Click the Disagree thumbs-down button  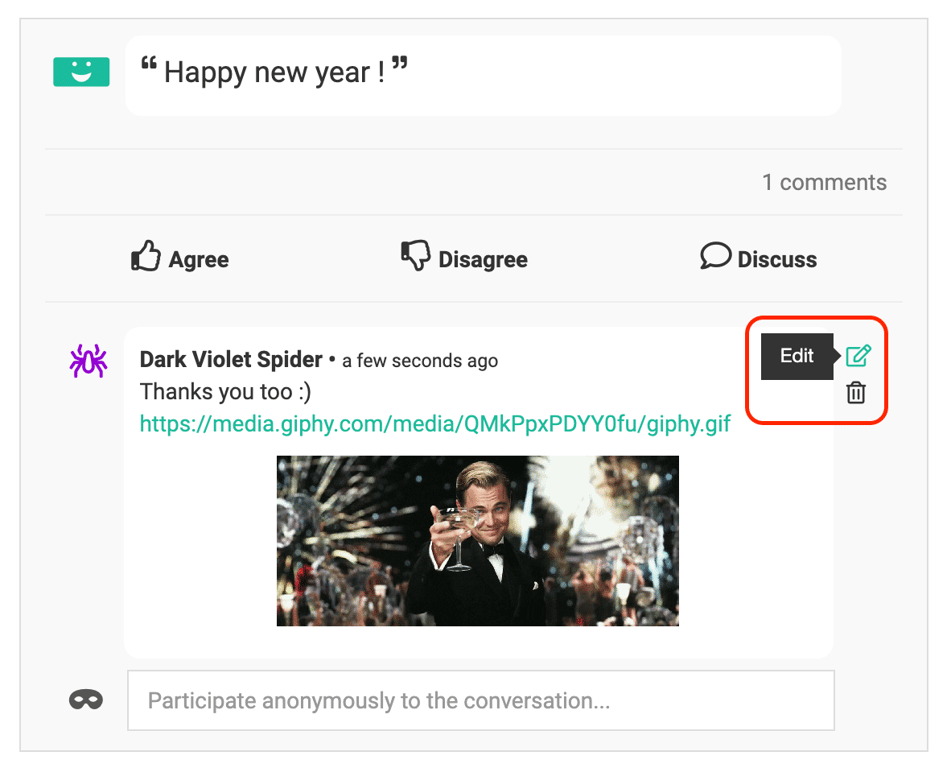pos(464,258)
